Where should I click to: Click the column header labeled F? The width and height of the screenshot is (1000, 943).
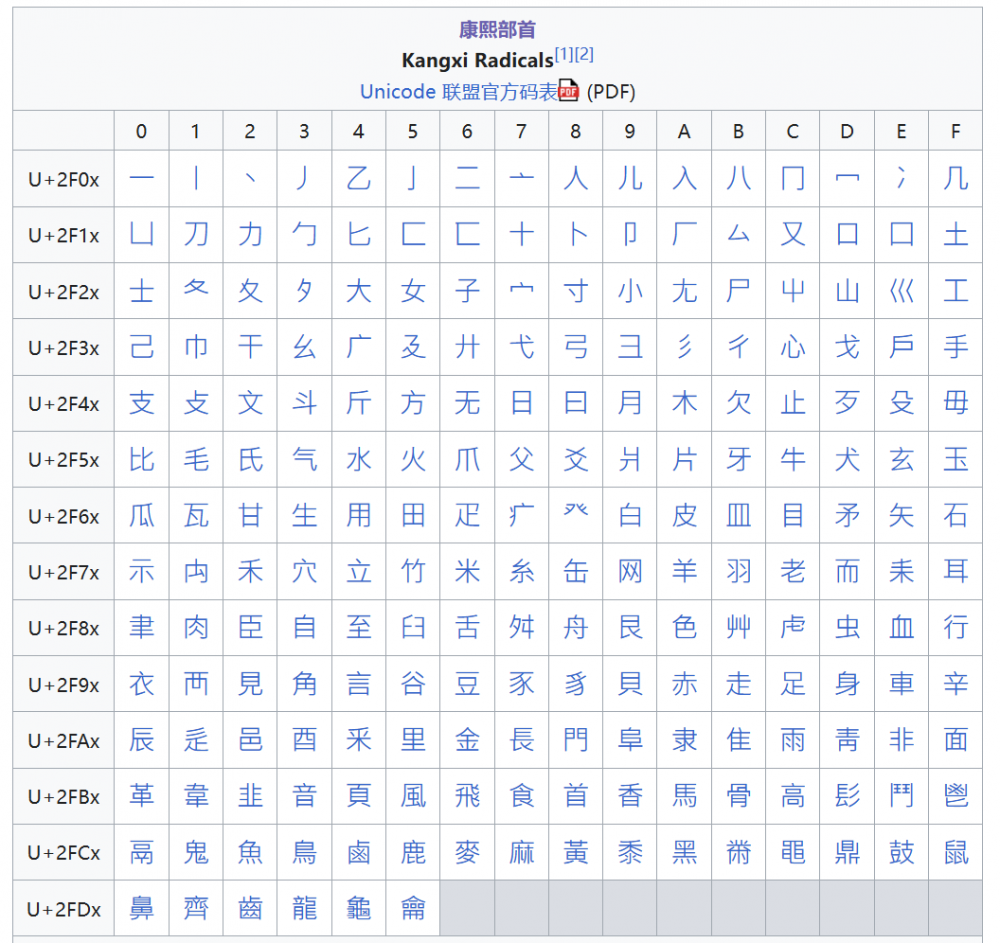(955, 131)
